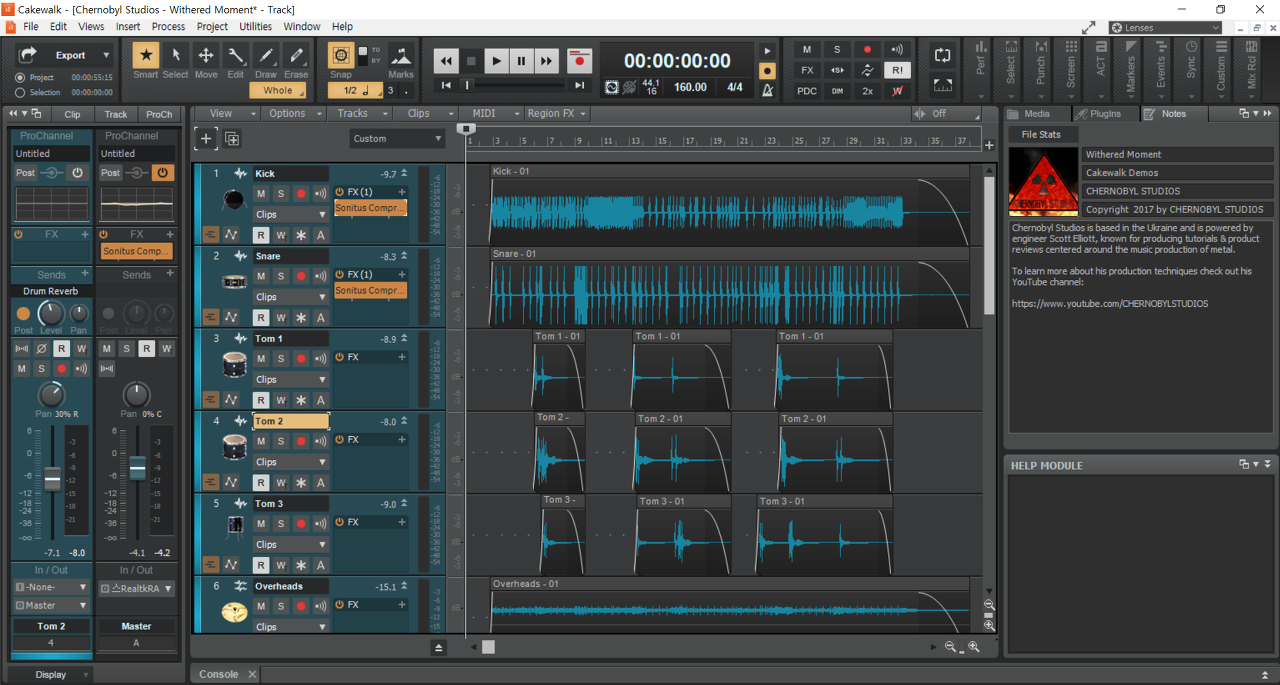
Task: Jump forward with fast-forward button
Action: (546, 61)
